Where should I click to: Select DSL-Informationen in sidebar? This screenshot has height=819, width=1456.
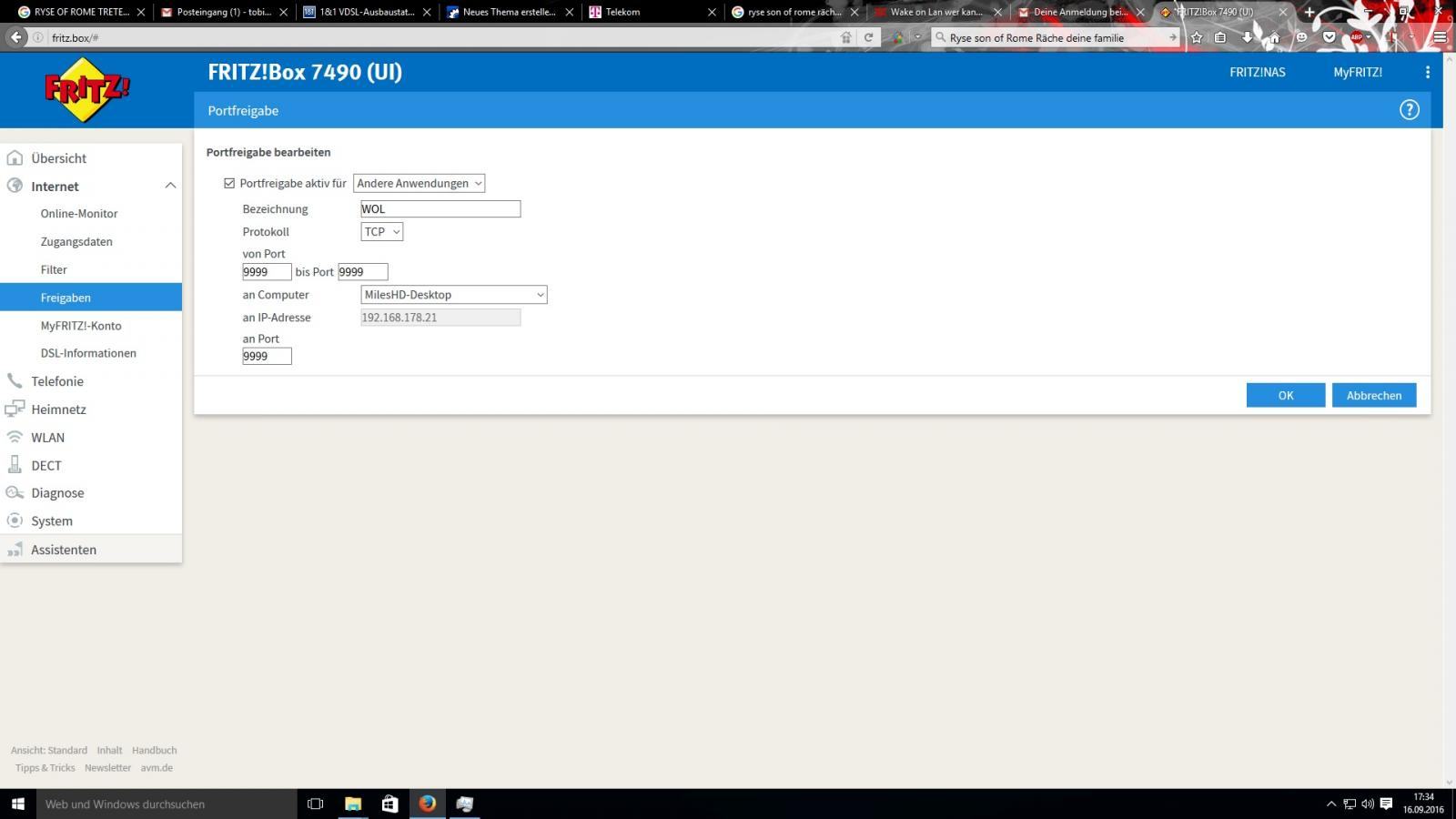click(x=88, y=352)
